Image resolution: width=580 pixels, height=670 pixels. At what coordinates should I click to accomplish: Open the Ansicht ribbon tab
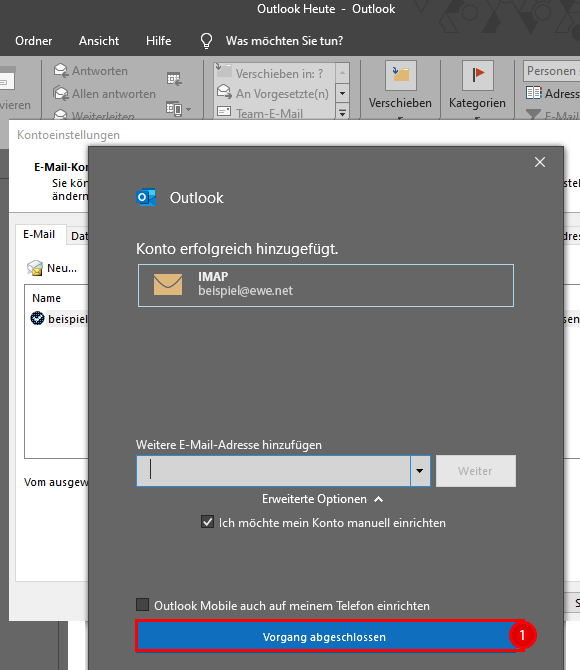(99, 41)
